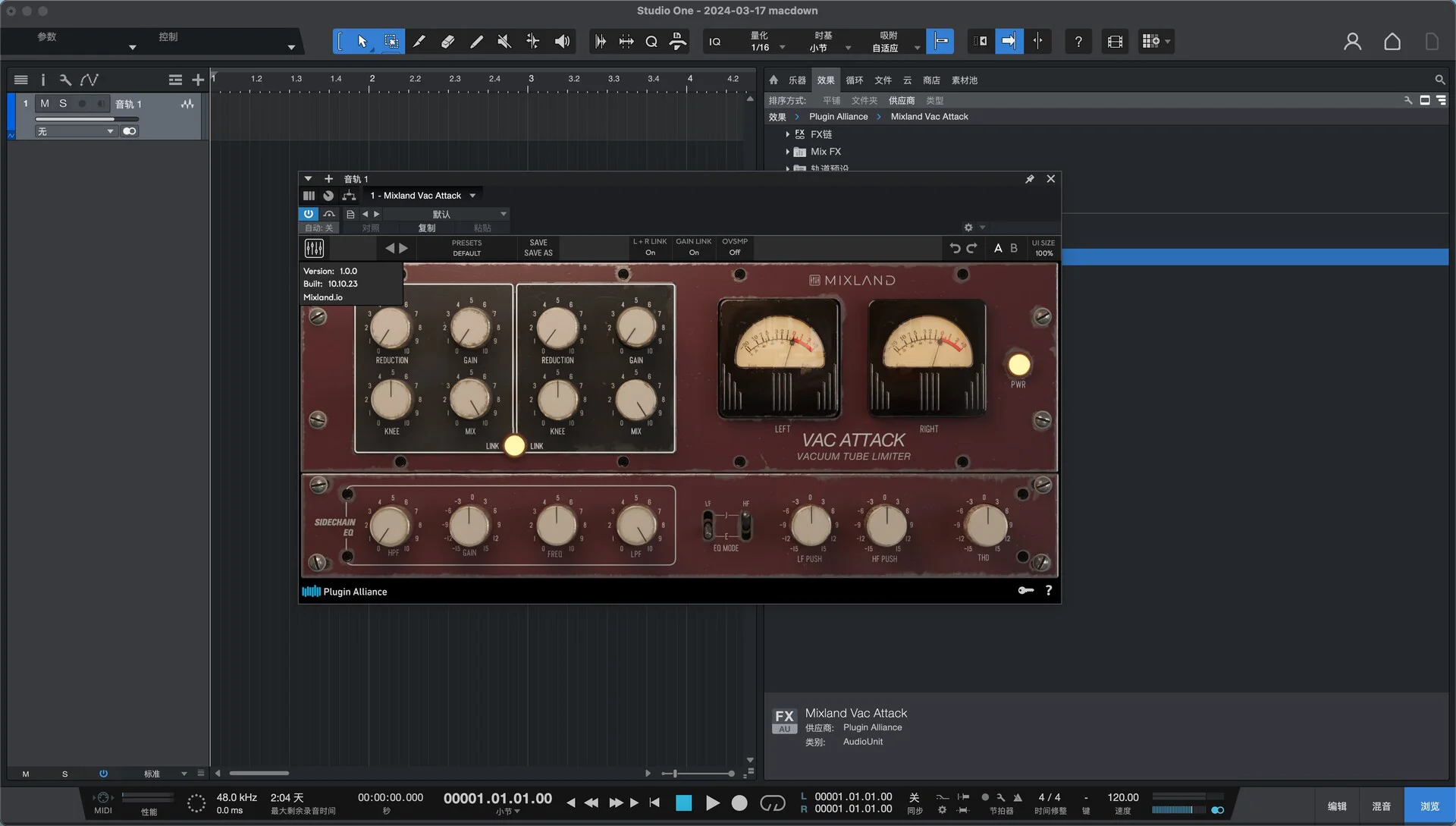Viewport: 1456px width, 826px height.
Task: Select the Arrow tool in the toolbar
Action: (x=362, y=41)
